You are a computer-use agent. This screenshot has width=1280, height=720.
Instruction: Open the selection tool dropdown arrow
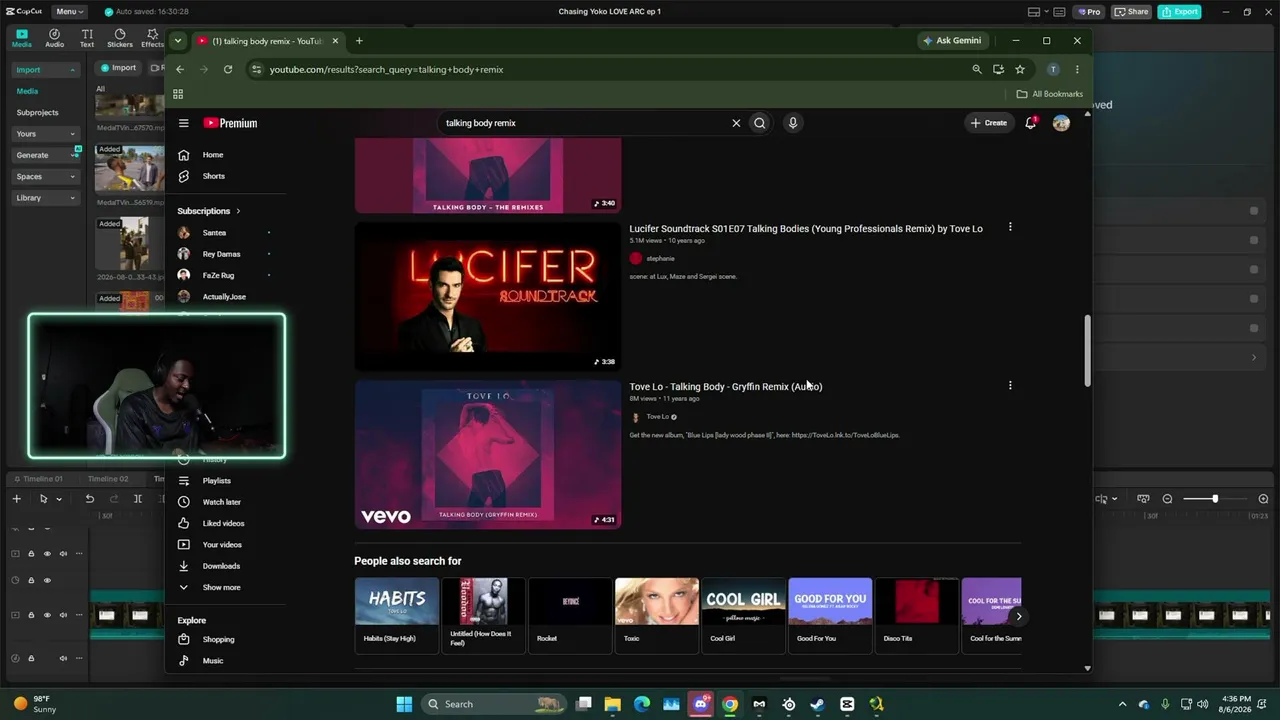[x=59, y=499]
